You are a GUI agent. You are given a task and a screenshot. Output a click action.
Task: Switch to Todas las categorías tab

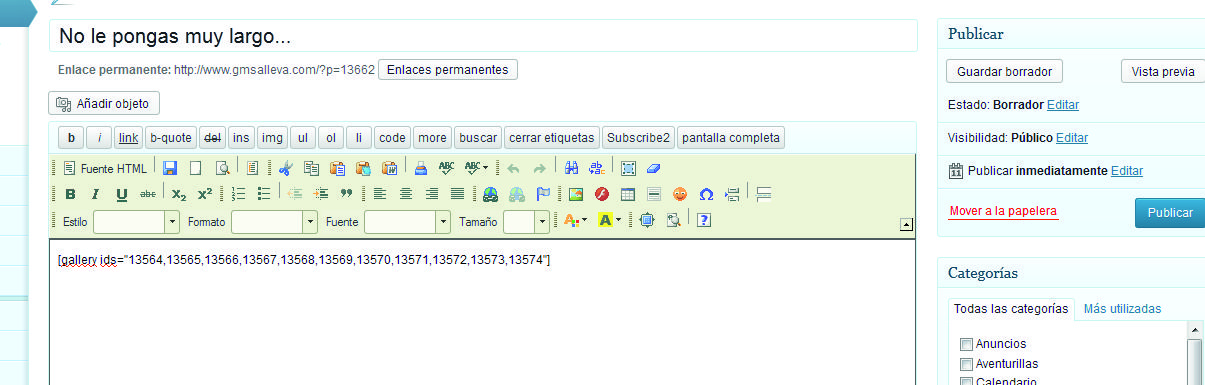pyautogui.click(x=1011, y=309)
